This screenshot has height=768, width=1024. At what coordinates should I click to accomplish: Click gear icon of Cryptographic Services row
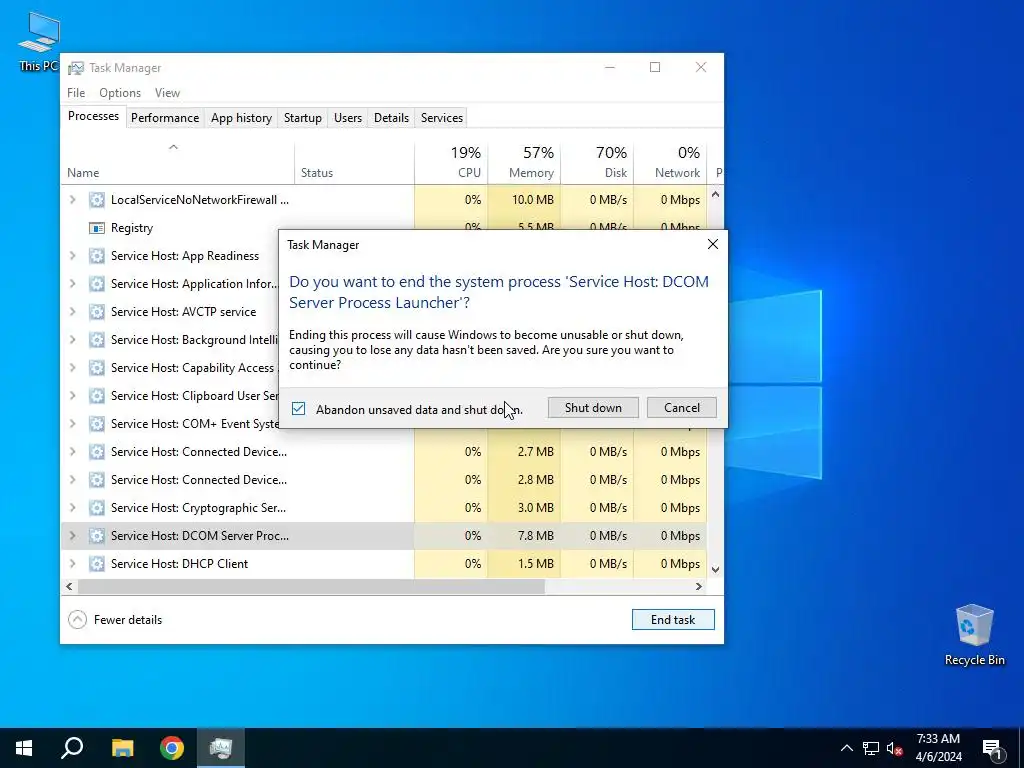click(97, 508)
